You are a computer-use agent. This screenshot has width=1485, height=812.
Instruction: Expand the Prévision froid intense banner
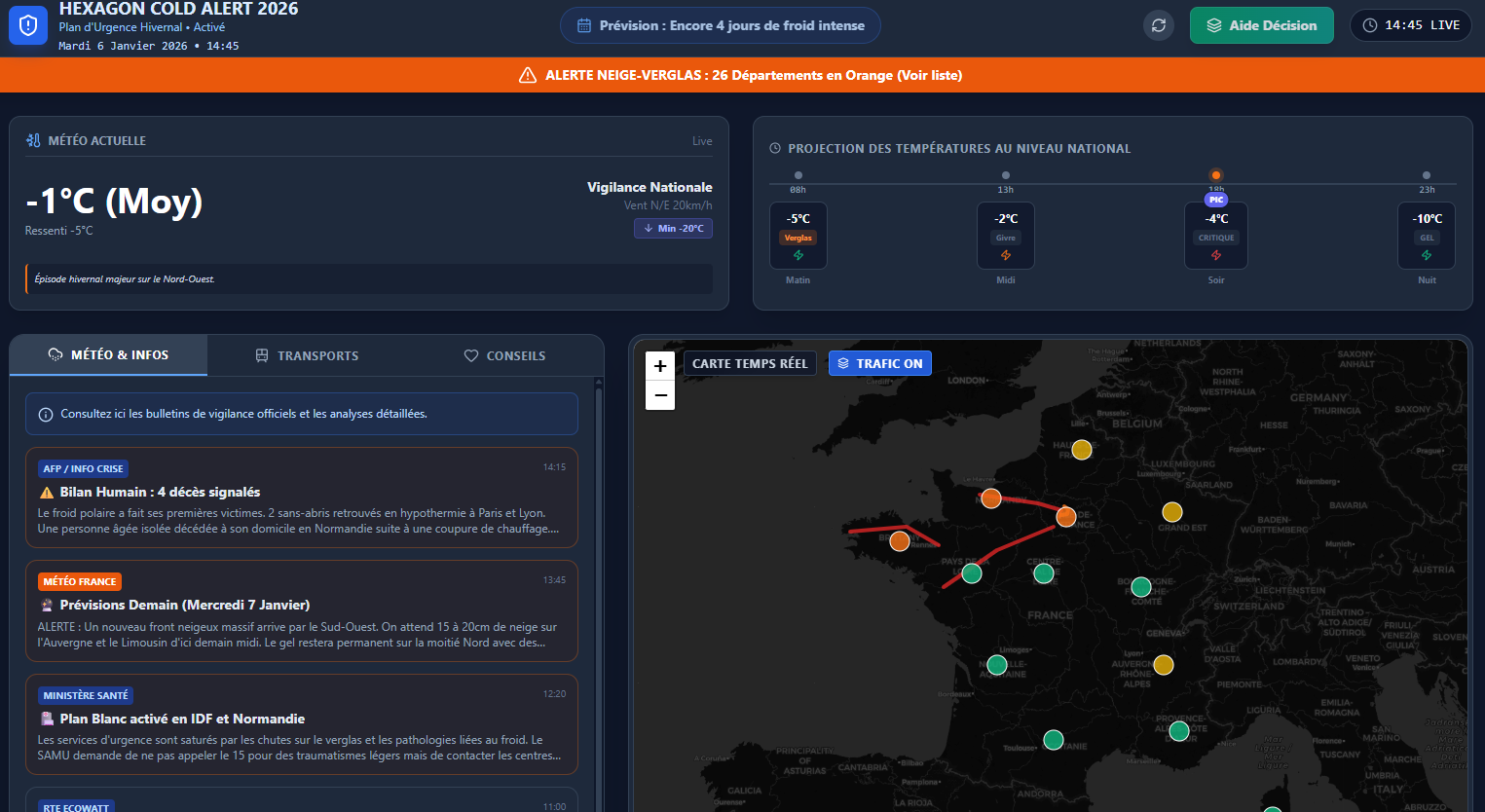click(720, 25)
